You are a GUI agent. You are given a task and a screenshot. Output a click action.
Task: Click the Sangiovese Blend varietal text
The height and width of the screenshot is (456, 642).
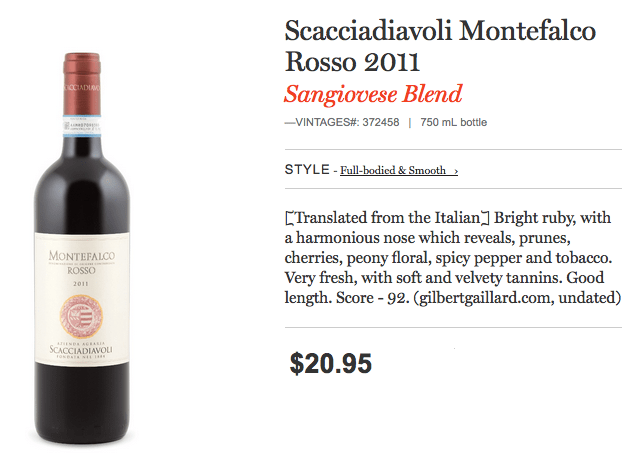click(x=373, y=95)
